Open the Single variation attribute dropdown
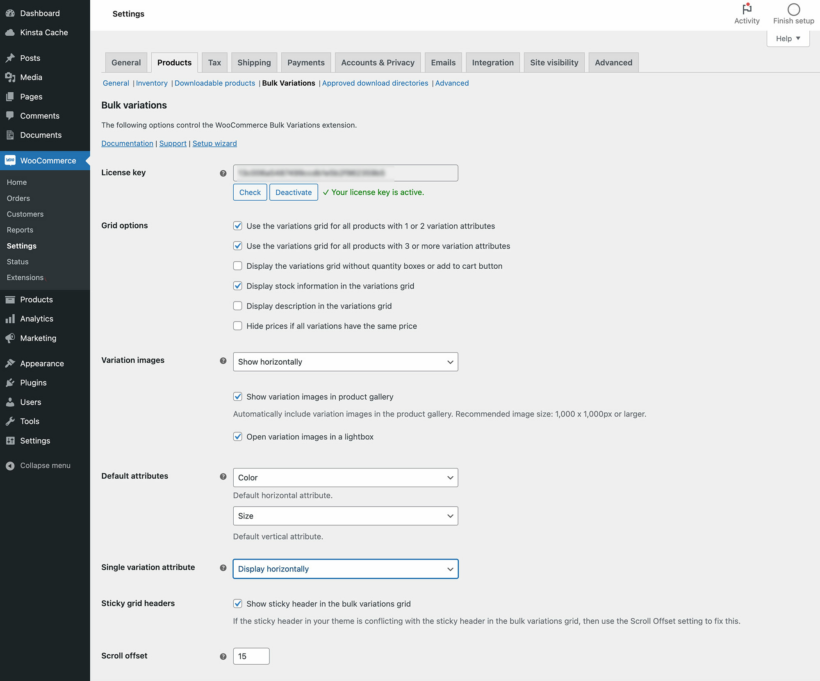The width and height of the screenshot is (820, 681). click(x=345, y=568)
